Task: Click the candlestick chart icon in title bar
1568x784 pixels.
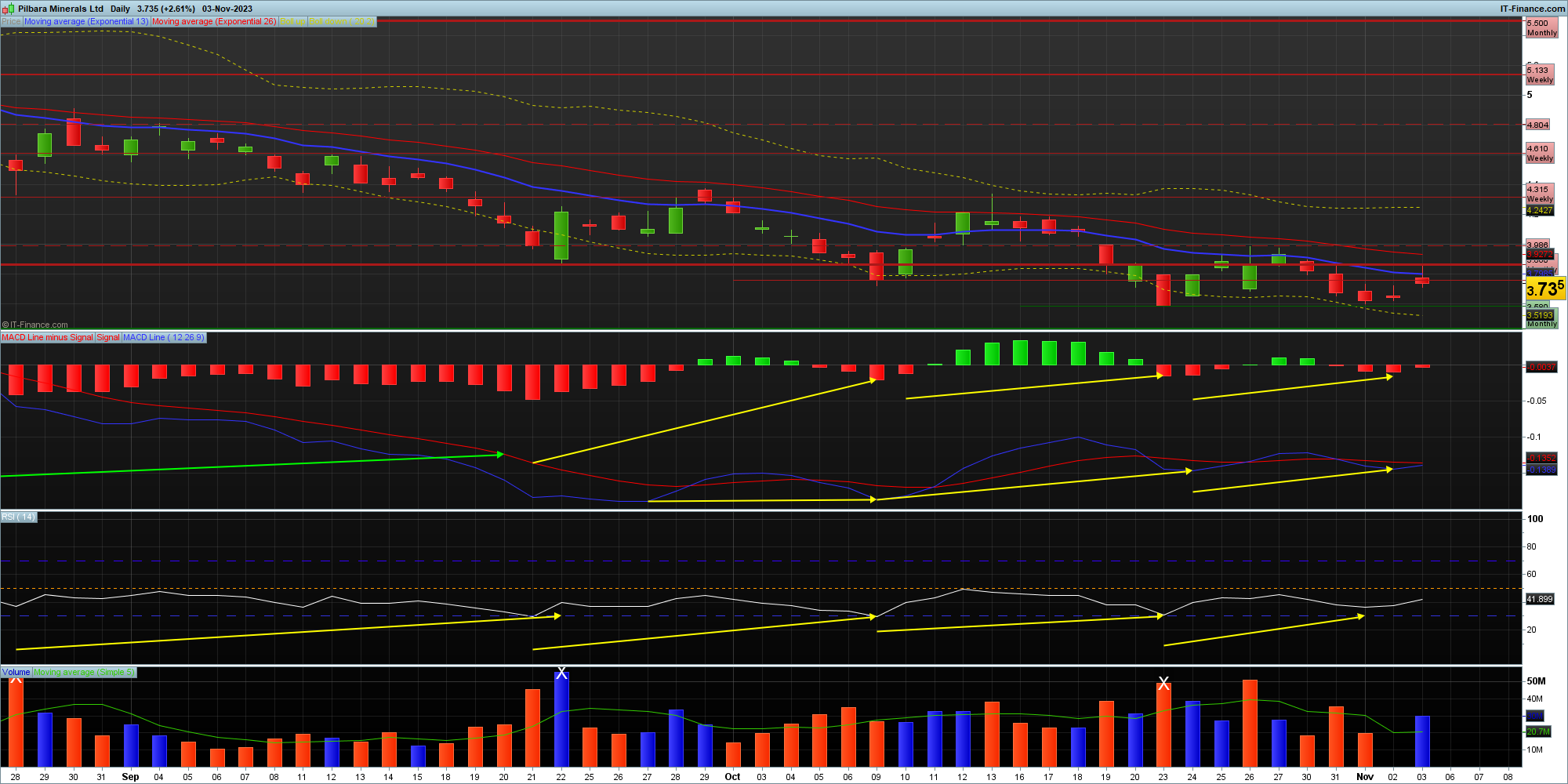Action: point(9,9)
